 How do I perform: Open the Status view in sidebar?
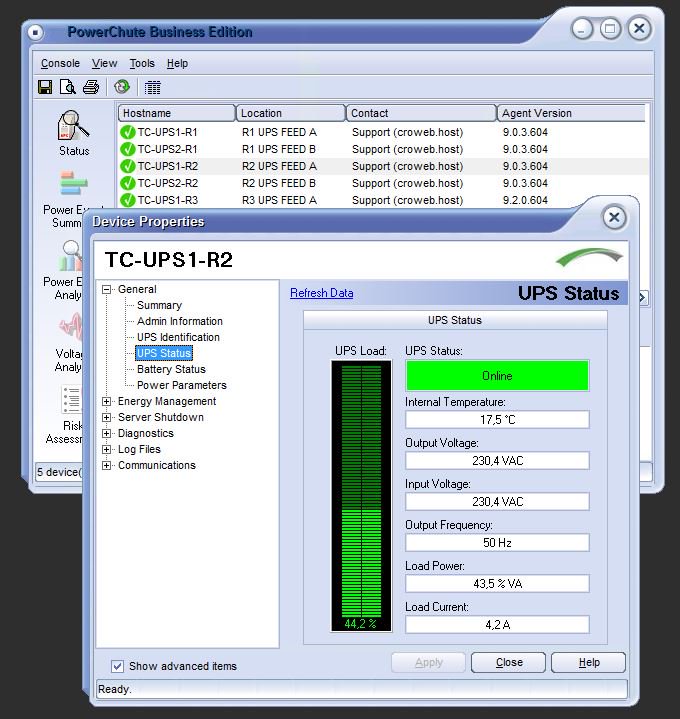click(73, 133)
